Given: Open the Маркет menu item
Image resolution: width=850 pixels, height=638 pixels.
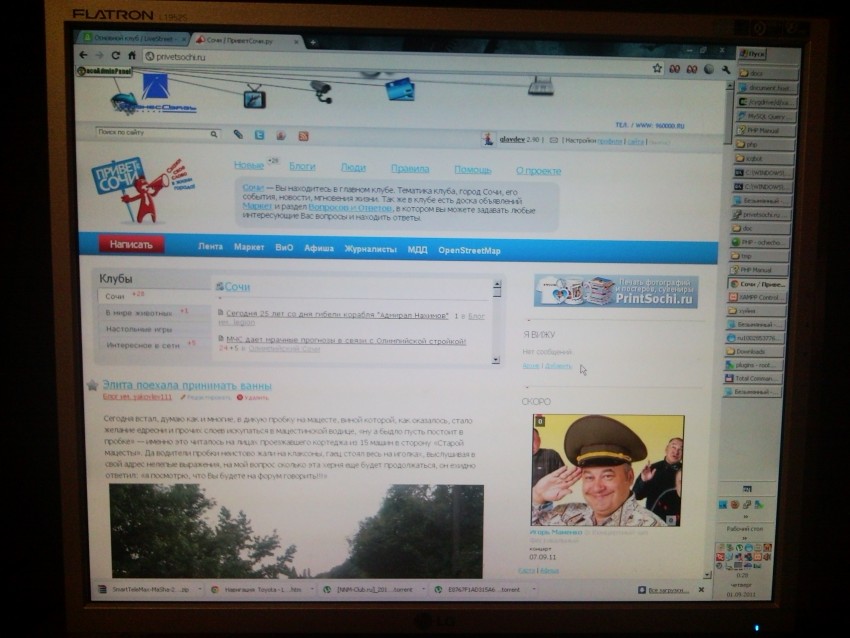Looking at the screenshot, I should (249, 248).
